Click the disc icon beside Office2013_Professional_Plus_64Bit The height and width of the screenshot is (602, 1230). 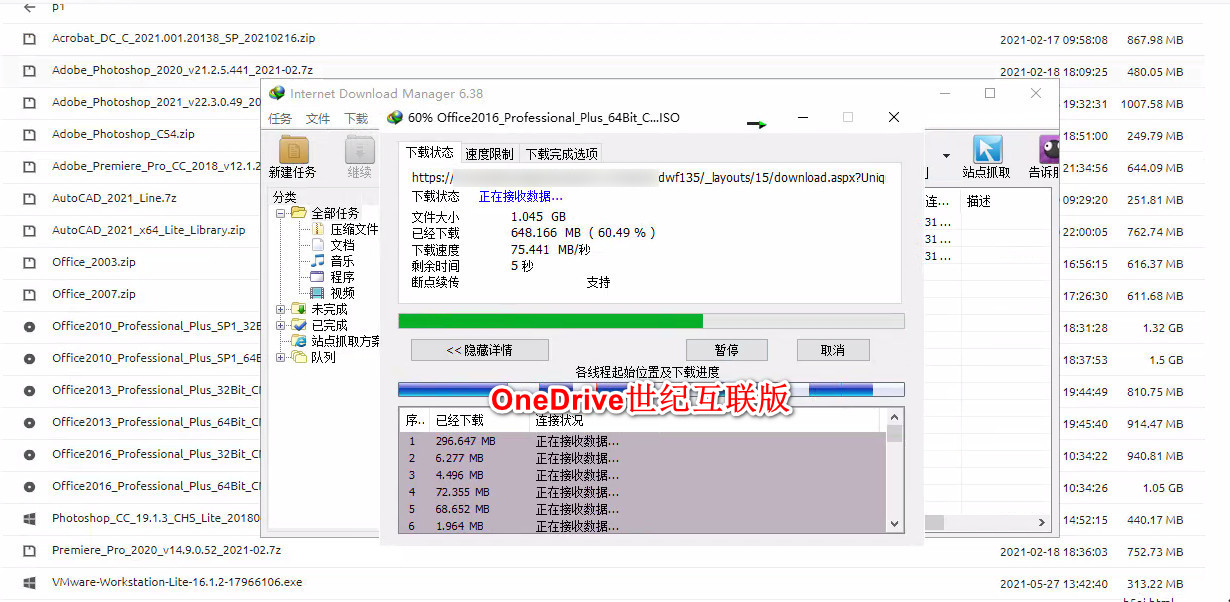pyautogui.click(x=30, y=423)
